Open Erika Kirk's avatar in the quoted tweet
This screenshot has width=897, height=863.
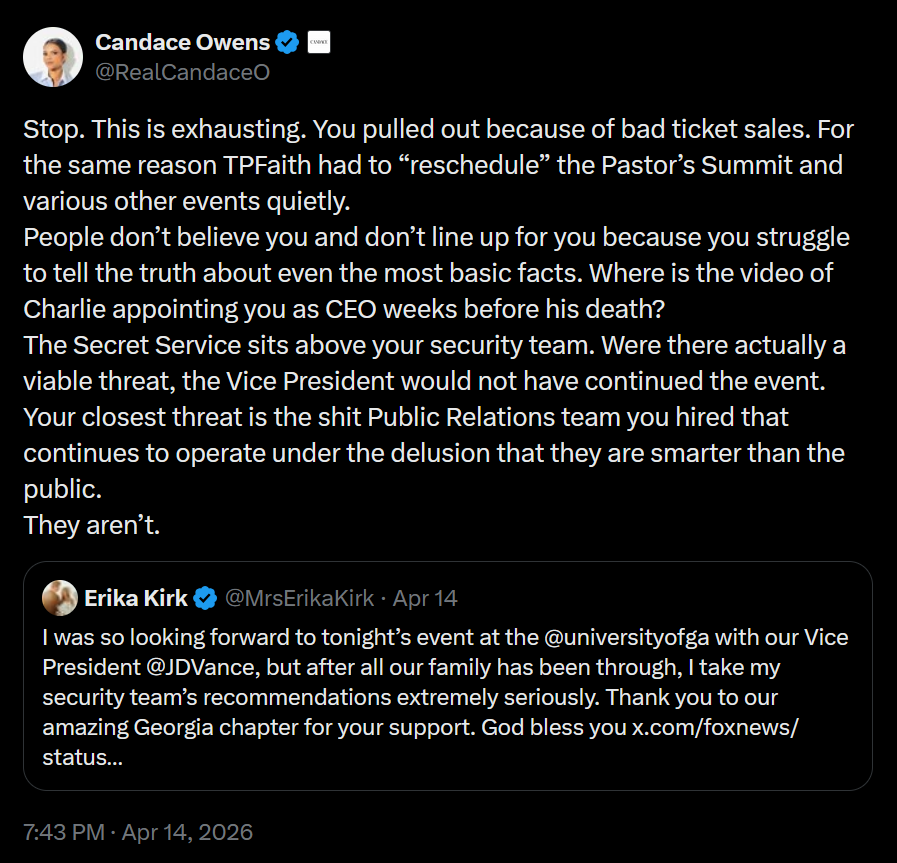pos(61,597)
